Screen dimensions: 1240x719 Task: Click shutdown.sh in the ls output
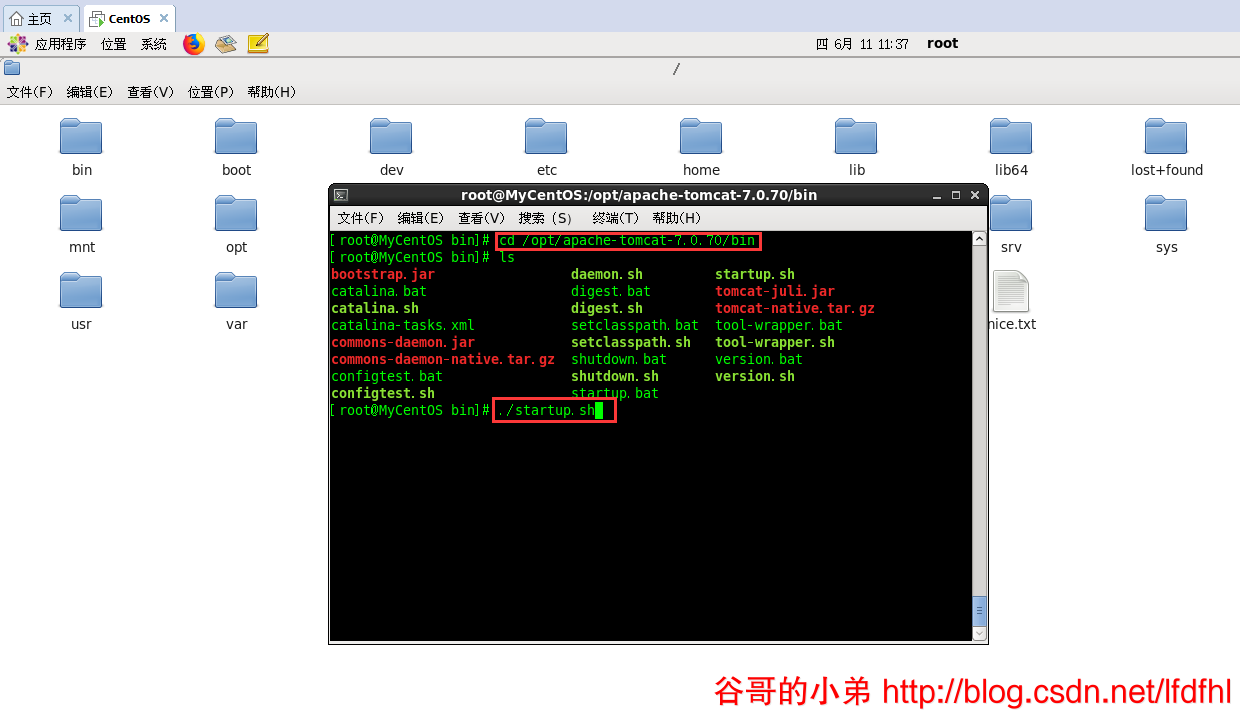615,376
